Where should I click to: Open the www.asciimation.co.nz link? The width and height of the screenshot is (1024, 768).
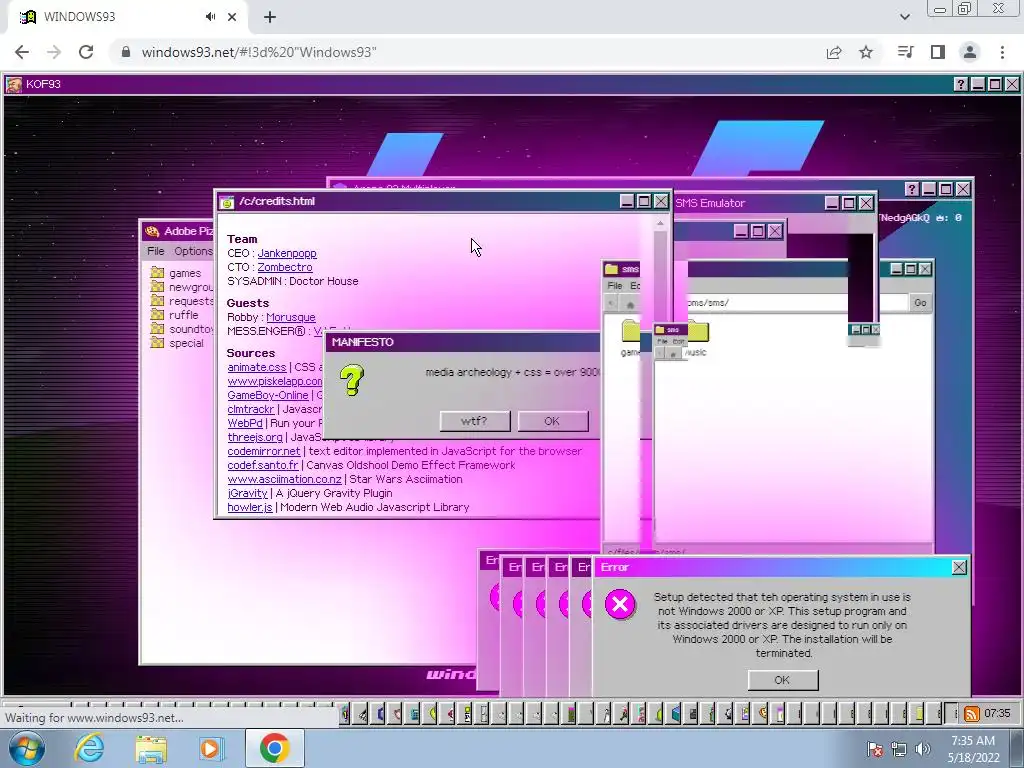(x=284, y=479)
